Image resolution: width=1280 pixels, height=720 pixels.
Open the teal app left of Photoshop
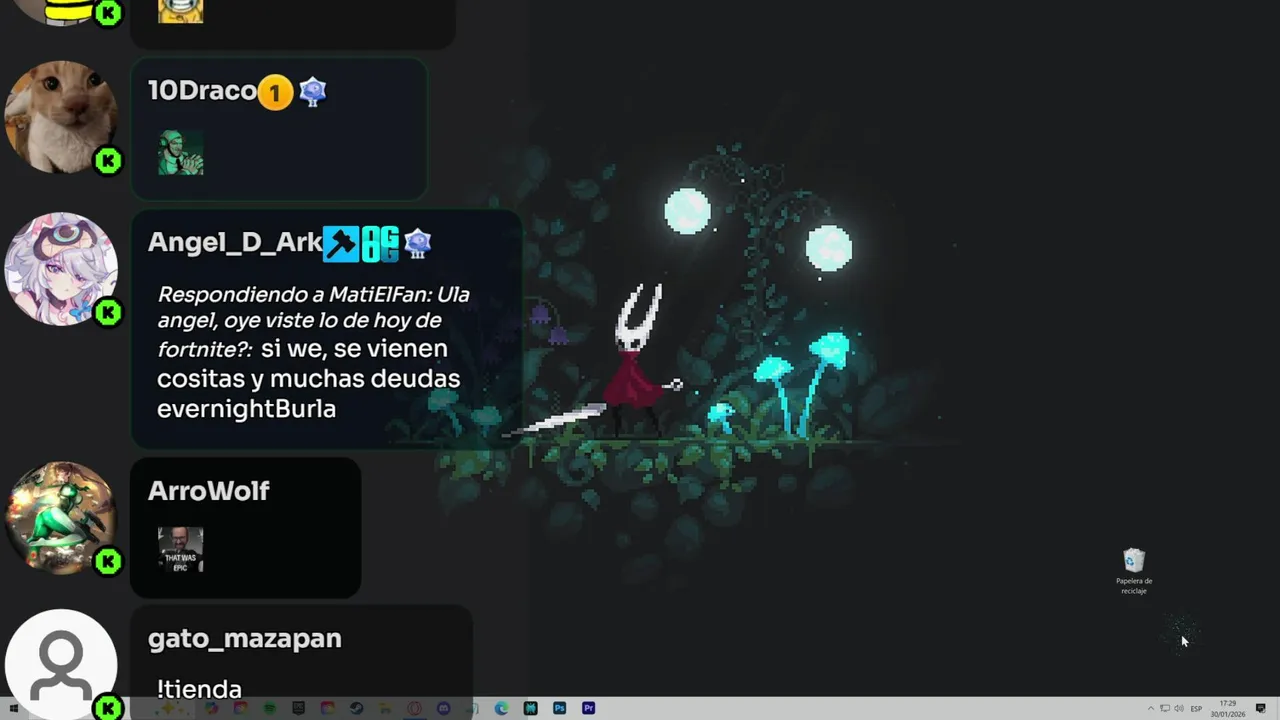[530, 708]
